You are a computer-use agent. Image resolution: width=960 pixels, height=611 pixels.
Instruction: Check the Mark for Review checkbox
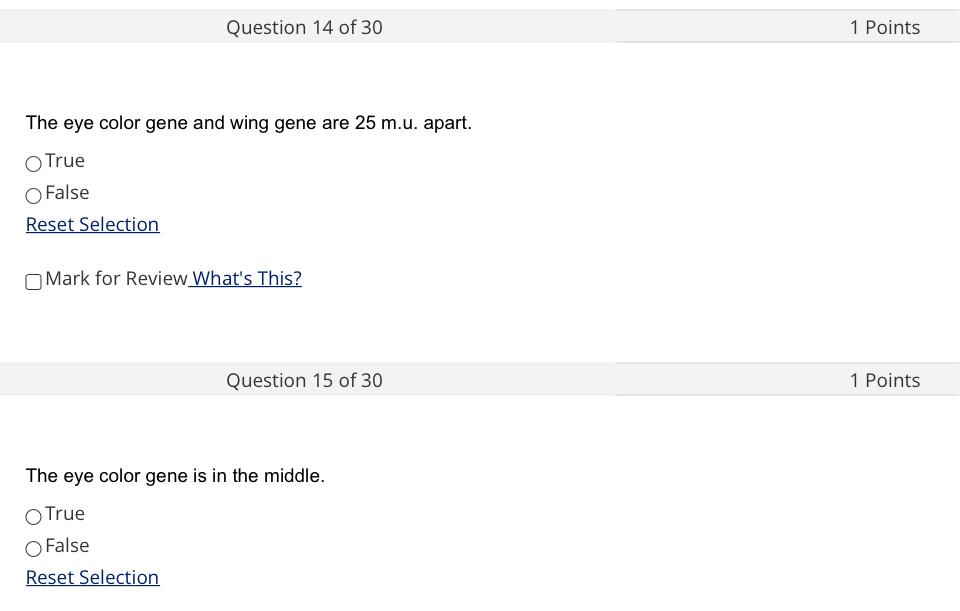(33, 282)
